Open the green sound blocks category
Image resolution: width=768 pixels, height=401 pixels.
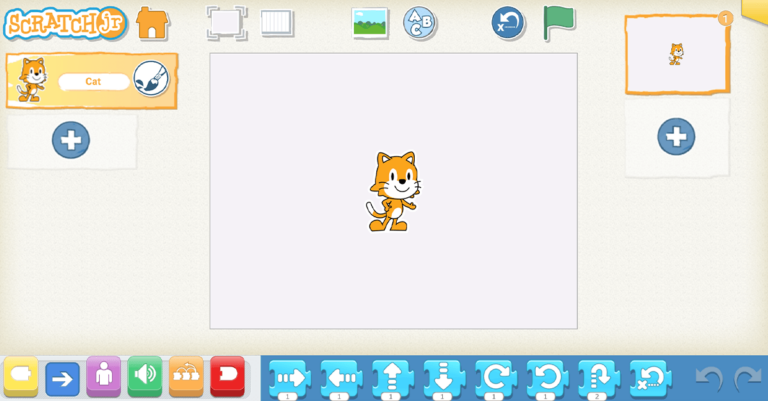click(x=145, y=376)
